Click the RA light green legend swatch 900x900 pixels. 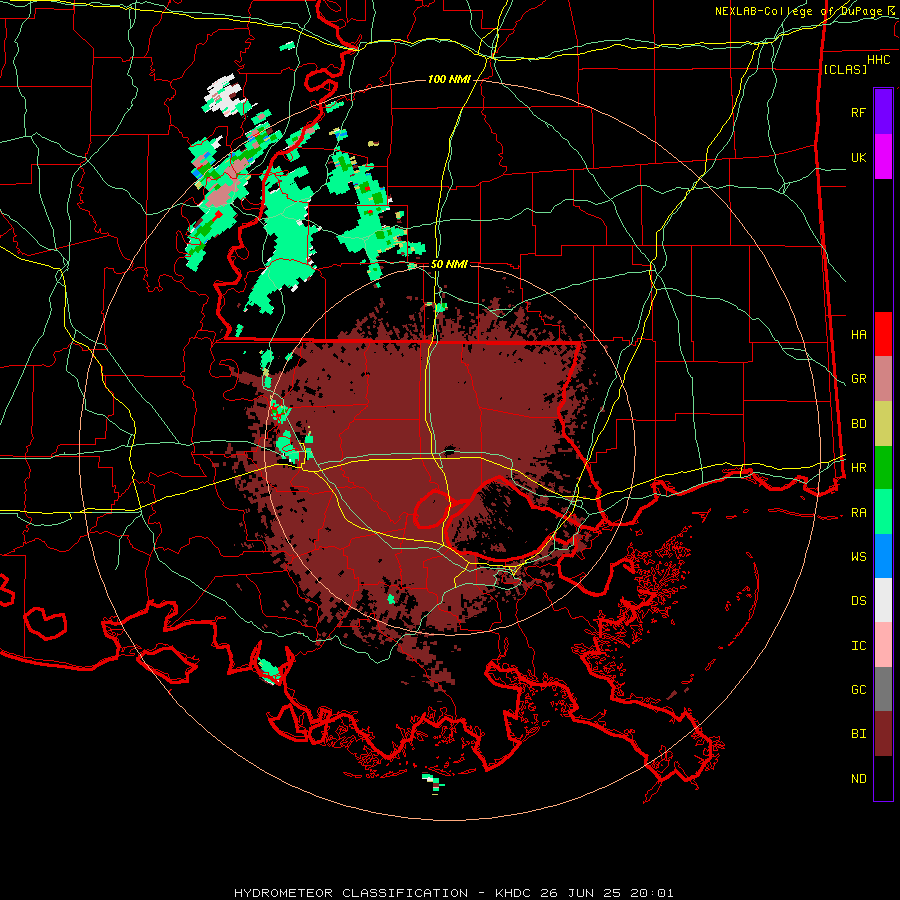pyautogui.click(x=883, y=512)
